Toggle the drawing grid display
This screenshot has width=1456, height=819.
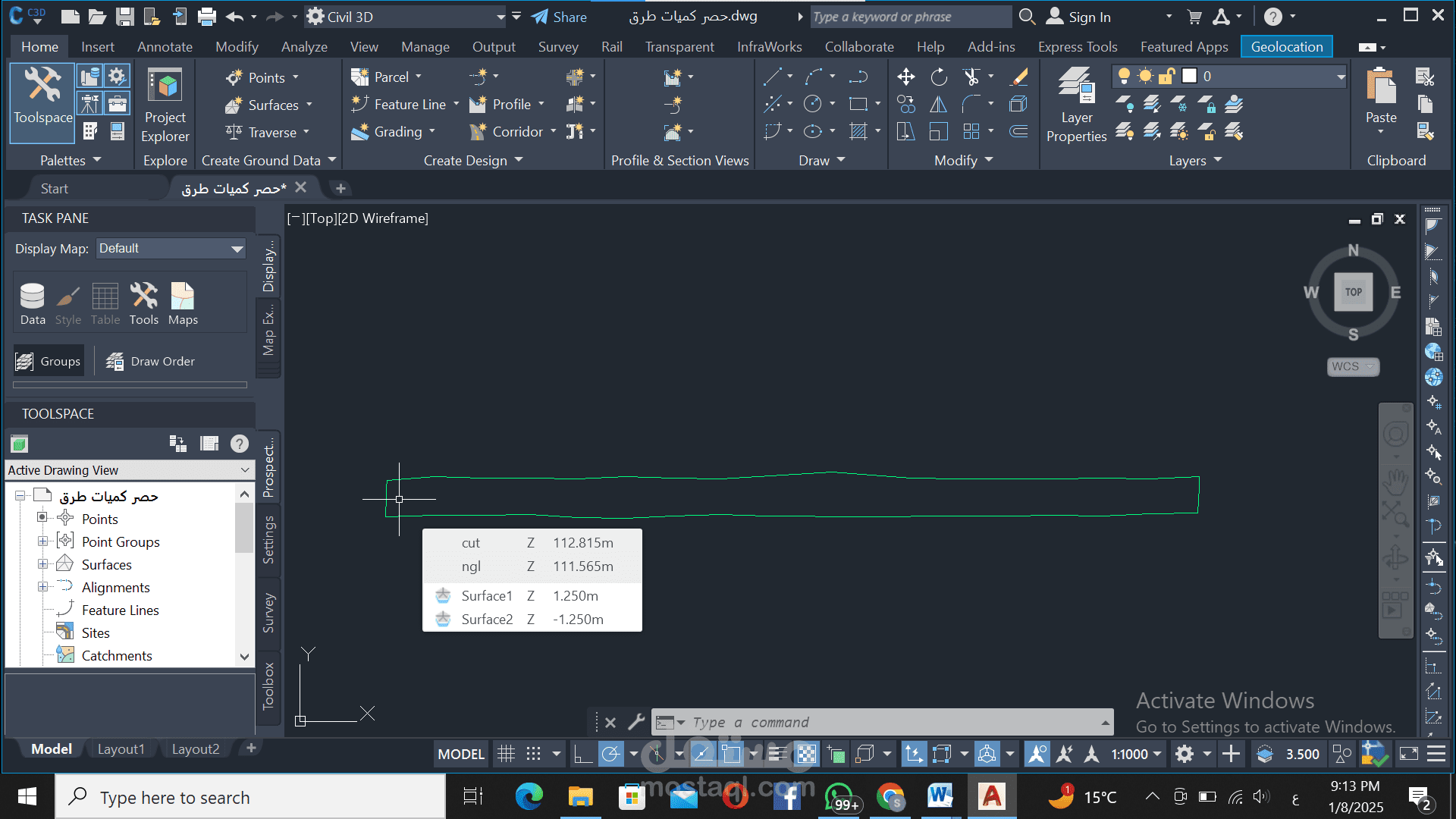coord(506,754)
